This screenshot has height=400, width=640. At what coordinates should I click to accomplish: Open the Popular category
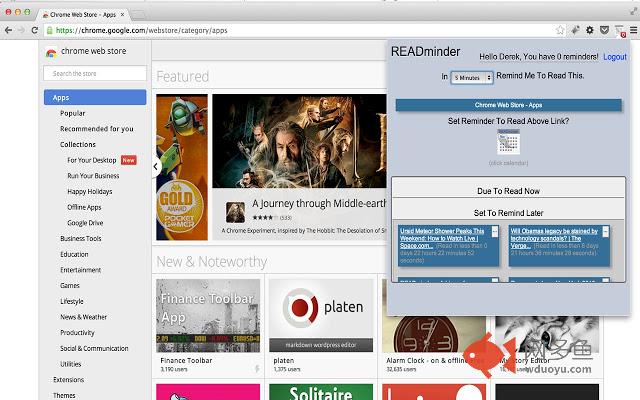[73, 113]
